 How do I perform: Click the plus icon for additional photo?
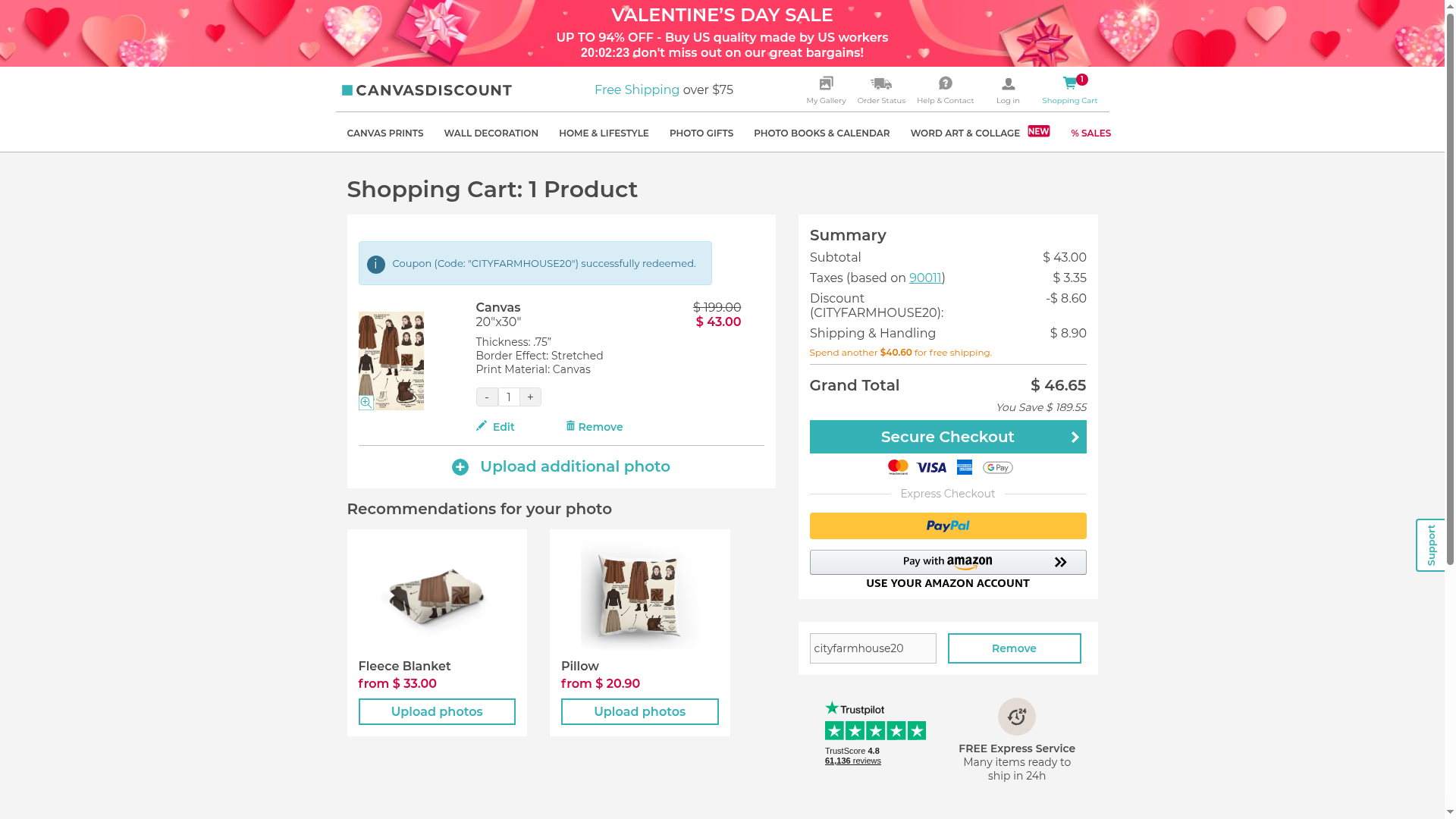point(460,467)
